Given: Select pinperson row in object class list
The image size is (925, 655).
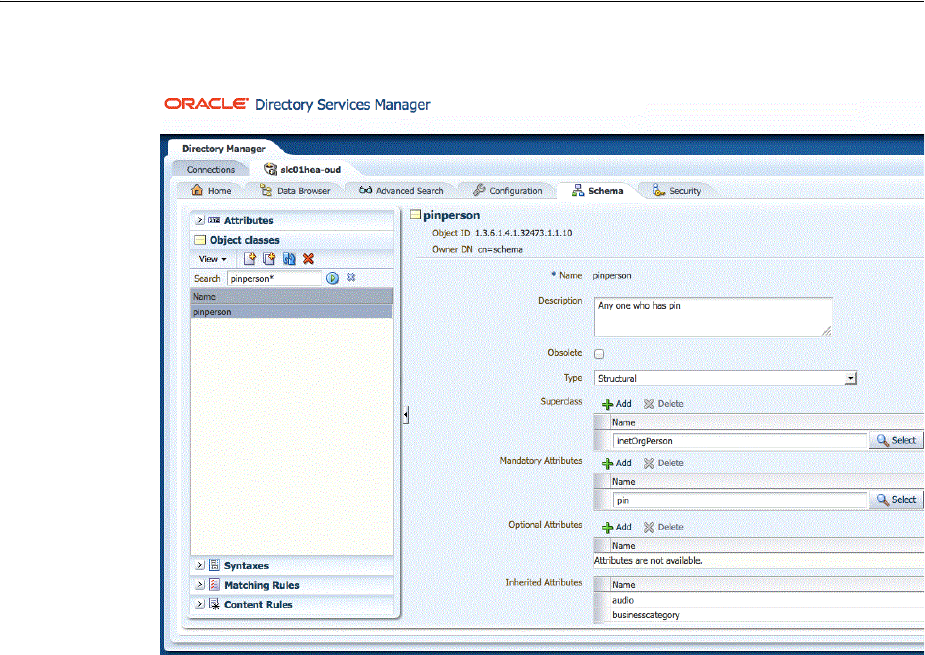Looking at the screenshot, I should (x=291, y=312).
